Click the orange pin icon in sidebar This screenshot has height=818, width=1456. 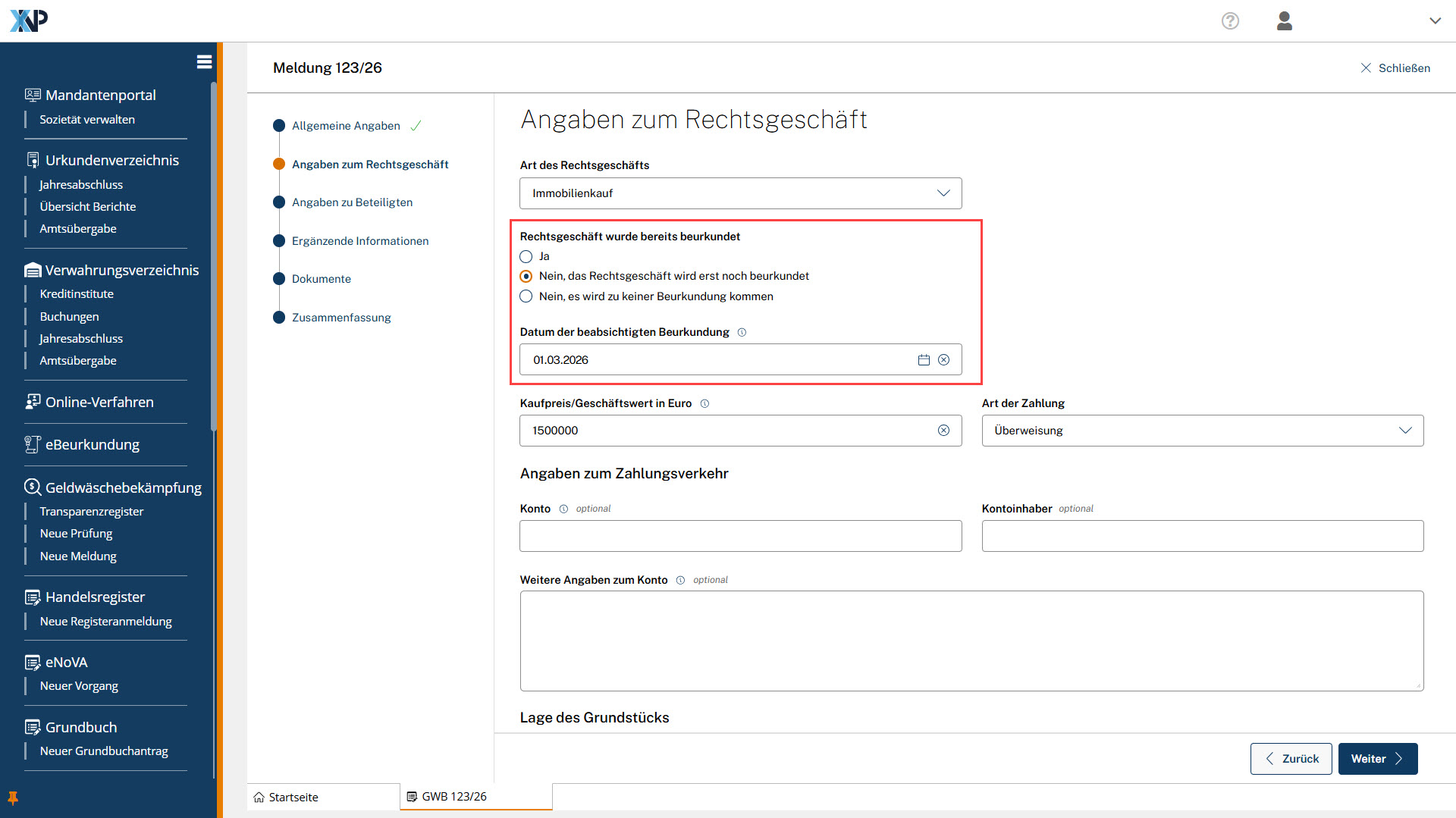13,798
